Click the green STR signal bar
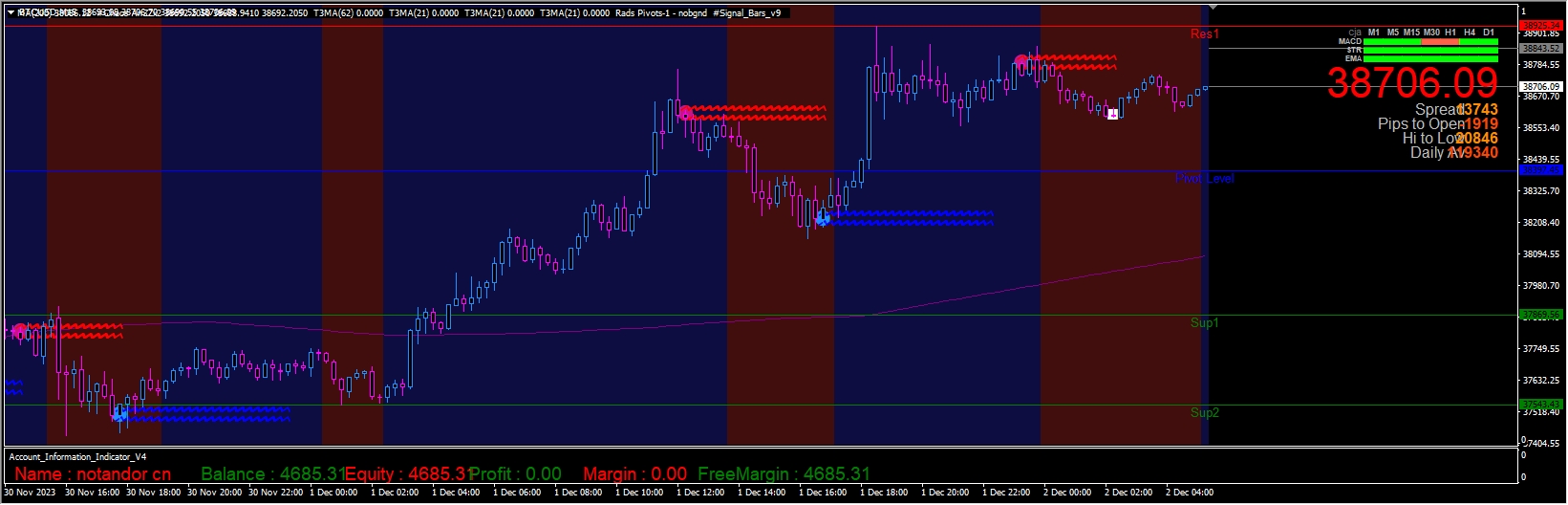The height and width of the screenshot is (505, 1568). point(1432,50)
